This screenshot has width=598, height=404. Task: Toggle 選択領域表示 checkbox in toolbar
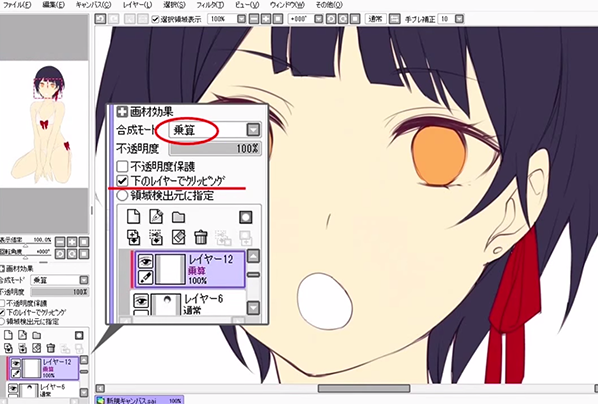(x=155, y=19)
